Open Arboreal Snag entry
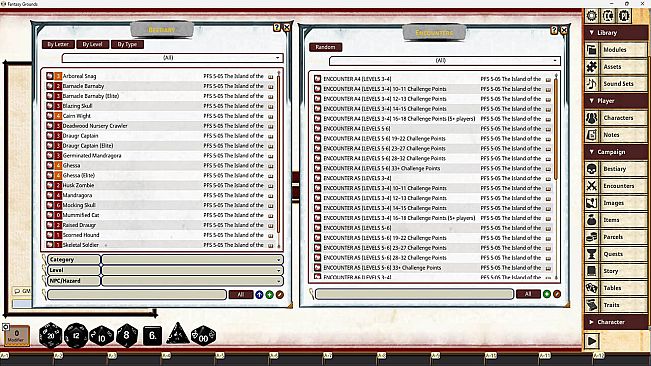Image resolution: width=651 pixels, height=366 pixels. (159, 76)
